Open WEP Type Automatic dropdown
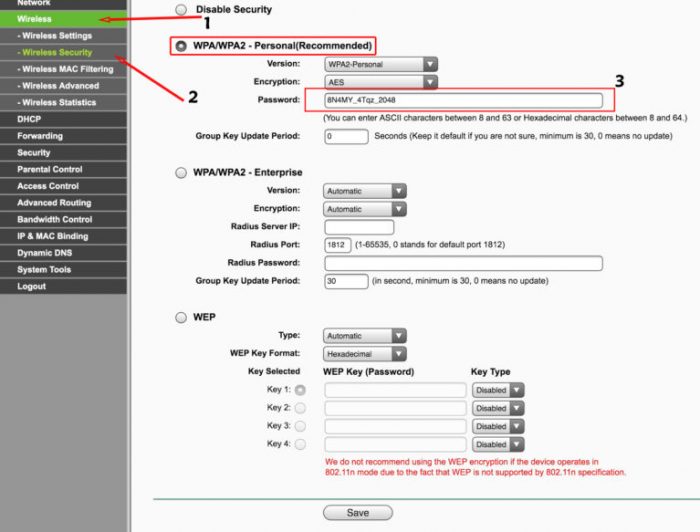 tap(365, 336)
